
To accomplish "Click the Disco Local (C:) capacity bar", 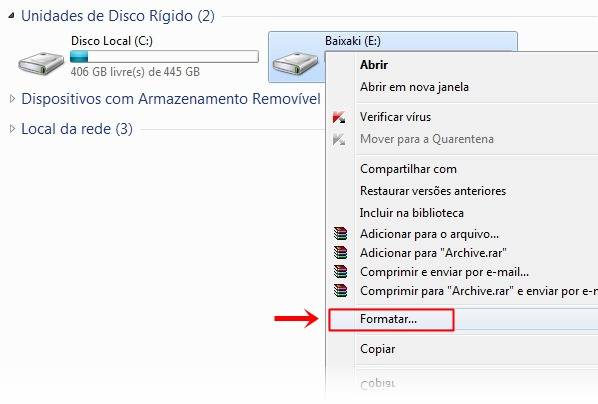I will (164, 56).
